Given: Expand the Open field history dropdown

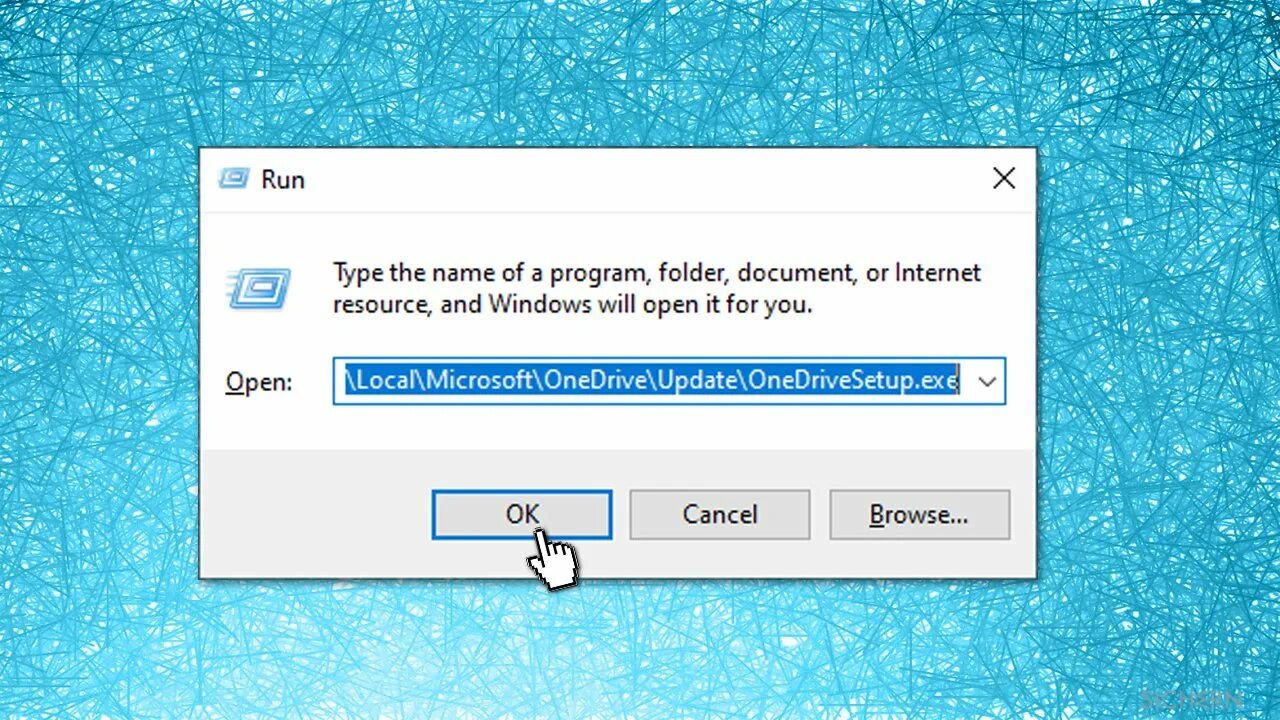Looking at the screenshot, I should (x=987, y=381).
